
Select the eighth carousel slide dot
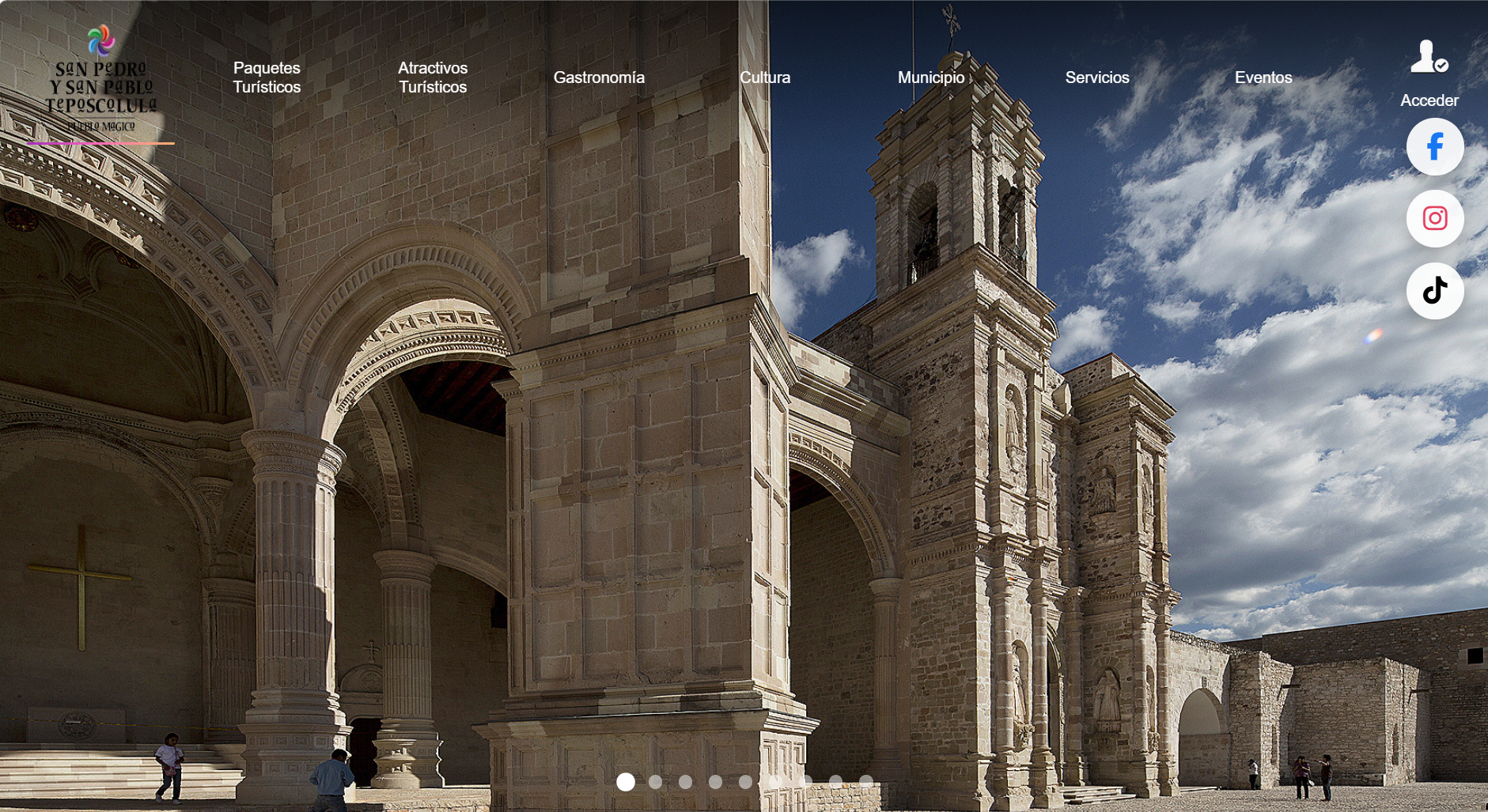pyautogui.click(x=836, y=782)
